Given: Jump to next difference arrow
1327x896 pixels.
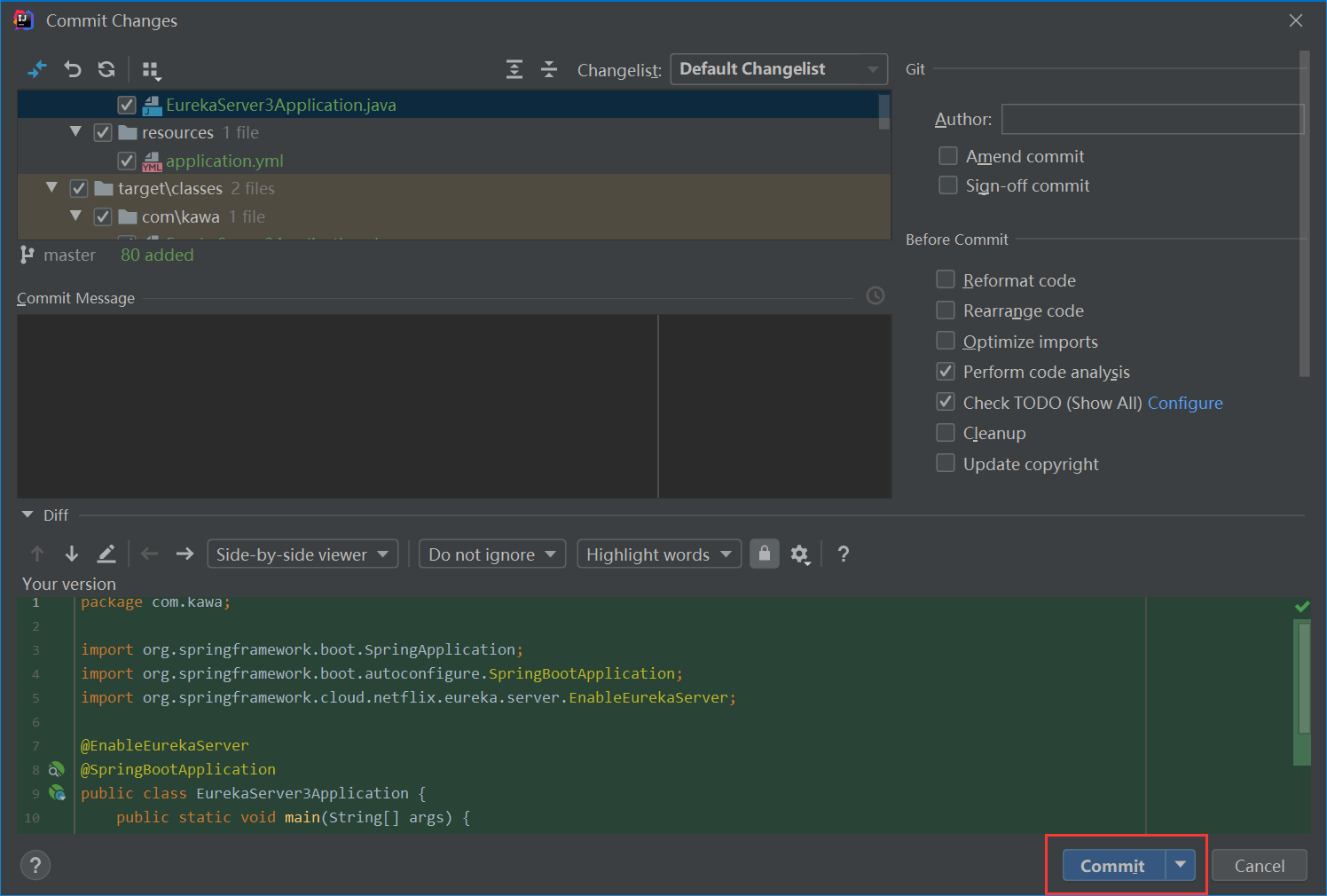Looking at the screenshot, I should coord(72,554).
